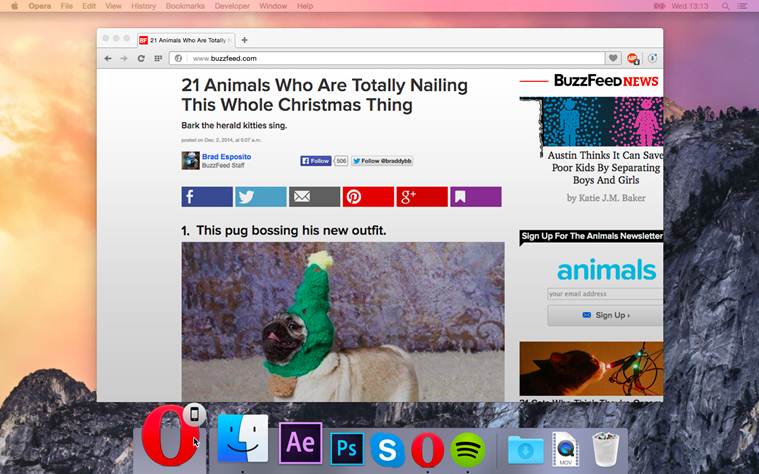Open the Opera menu
The height and width of the screenshot is (474, 759).
pos(40,6)
